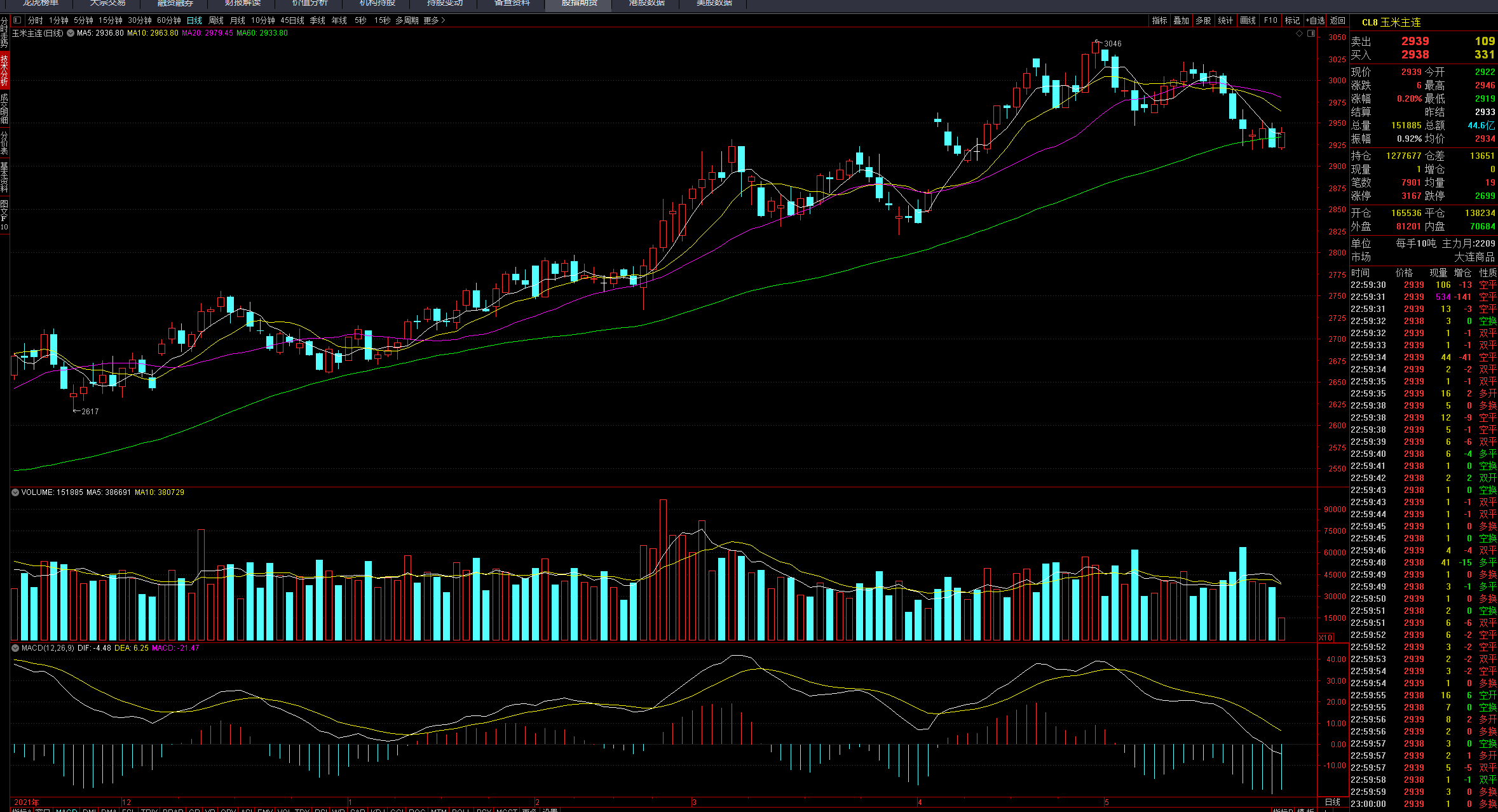The image size is (1498, 812).
Task: Open the 更多 periods expander
Action: pos(434,20)
